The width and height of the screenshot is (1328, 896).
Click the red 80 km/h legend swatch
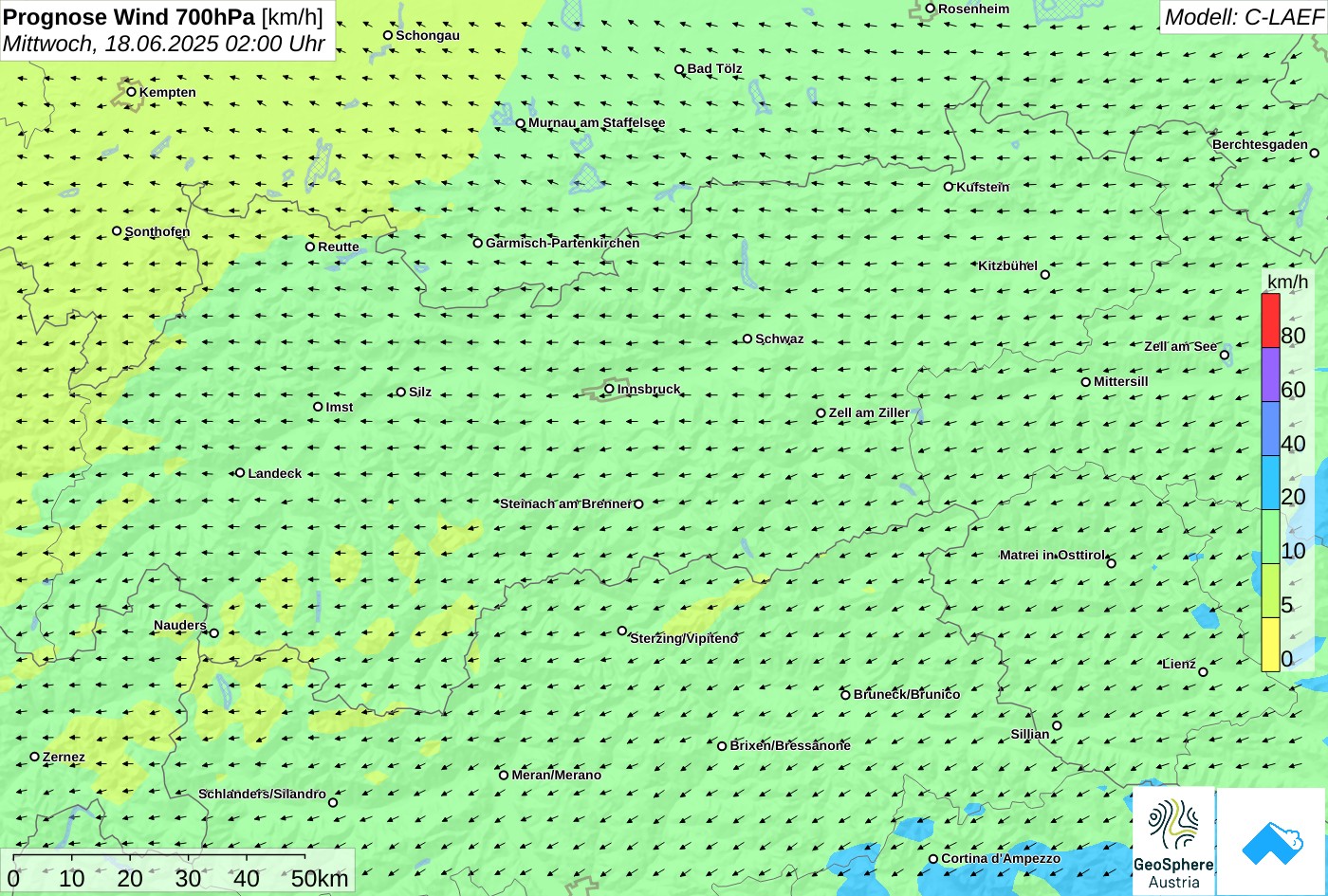[x=1270, y=321]
